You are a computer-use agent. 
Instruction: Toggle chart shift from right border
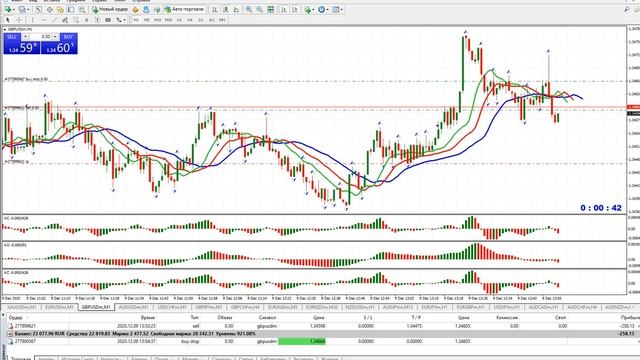295,9
